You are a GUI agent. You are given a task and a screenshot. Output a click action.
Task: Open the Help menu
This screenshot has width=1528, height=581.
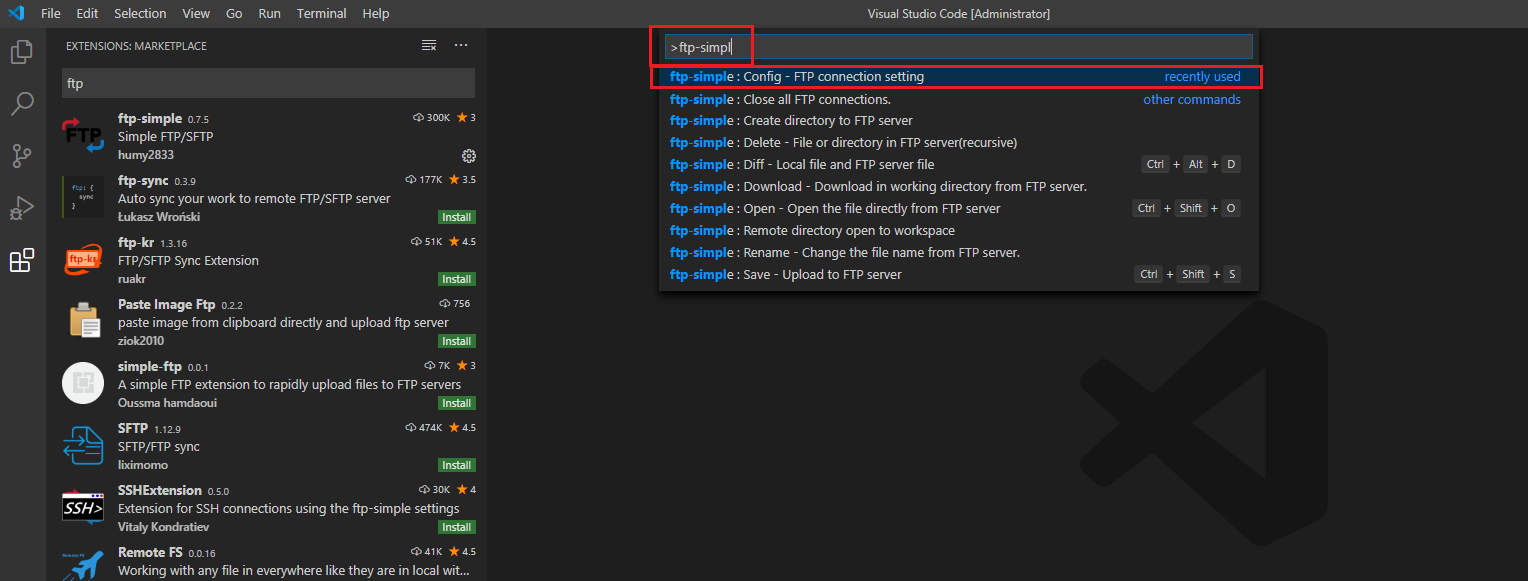click(x=376, y=14)
